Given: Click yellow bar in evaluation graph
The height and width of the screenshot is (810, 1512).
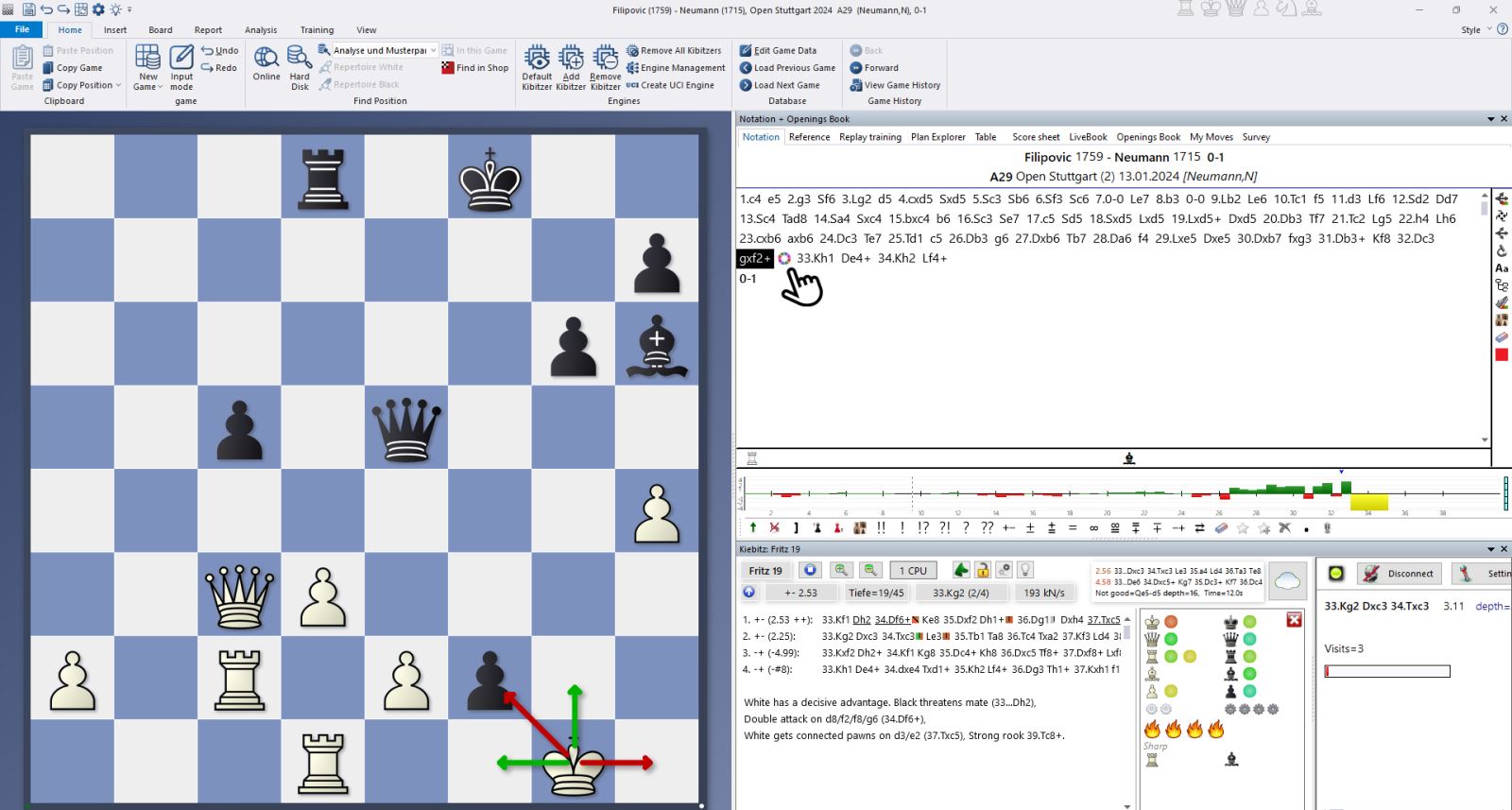Looking at the screenshot, I should (x=1368, y=502).
